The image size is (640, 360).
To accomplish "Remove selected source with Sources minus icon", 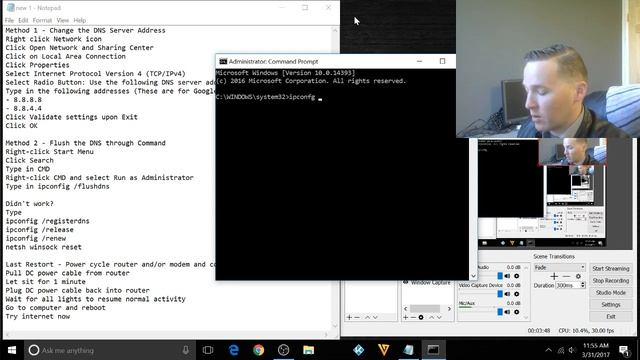I will point(413,317).
